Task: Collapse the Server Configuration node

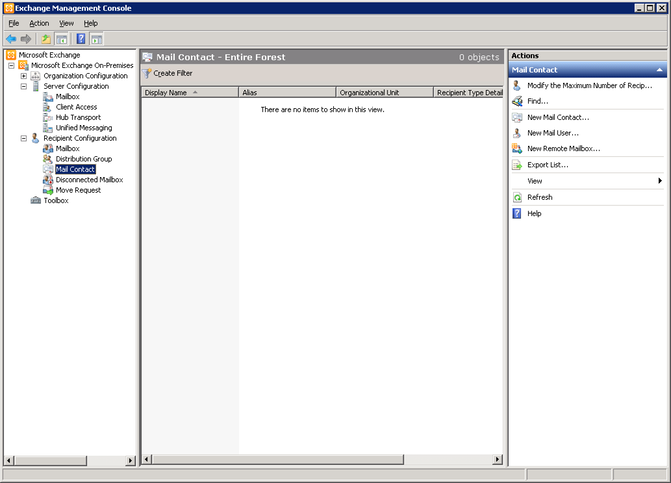Action: click(24, 86)
